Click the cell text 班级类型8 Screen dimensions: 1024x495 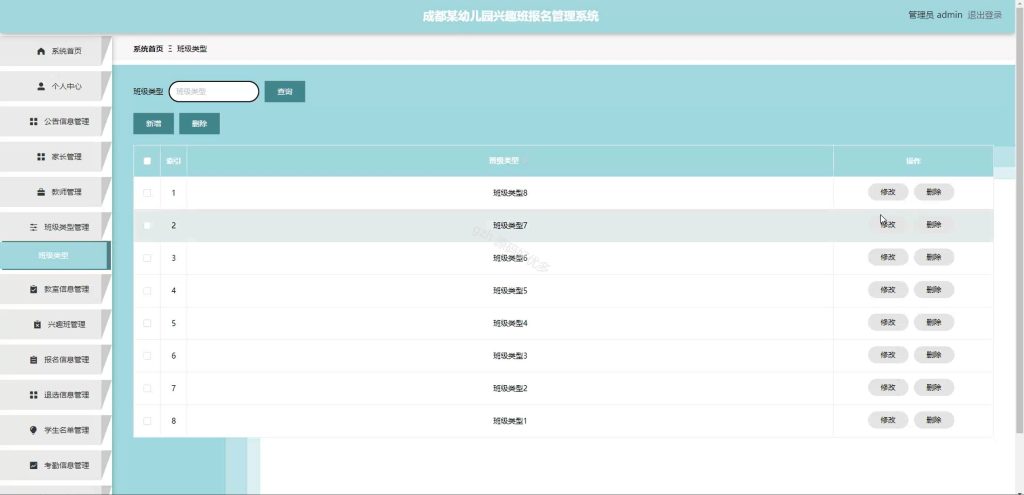pyautogui.click(x=510, y=193)
